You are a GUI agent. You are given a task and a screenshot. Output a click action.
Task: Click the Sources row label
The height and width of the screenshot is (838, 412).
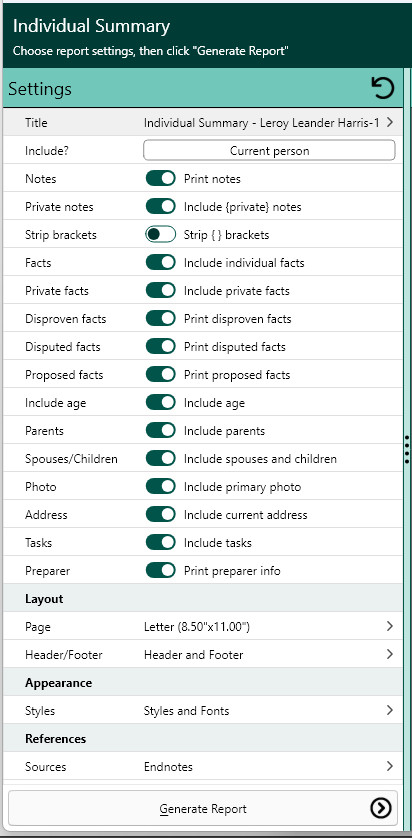(x=45, y=766)
